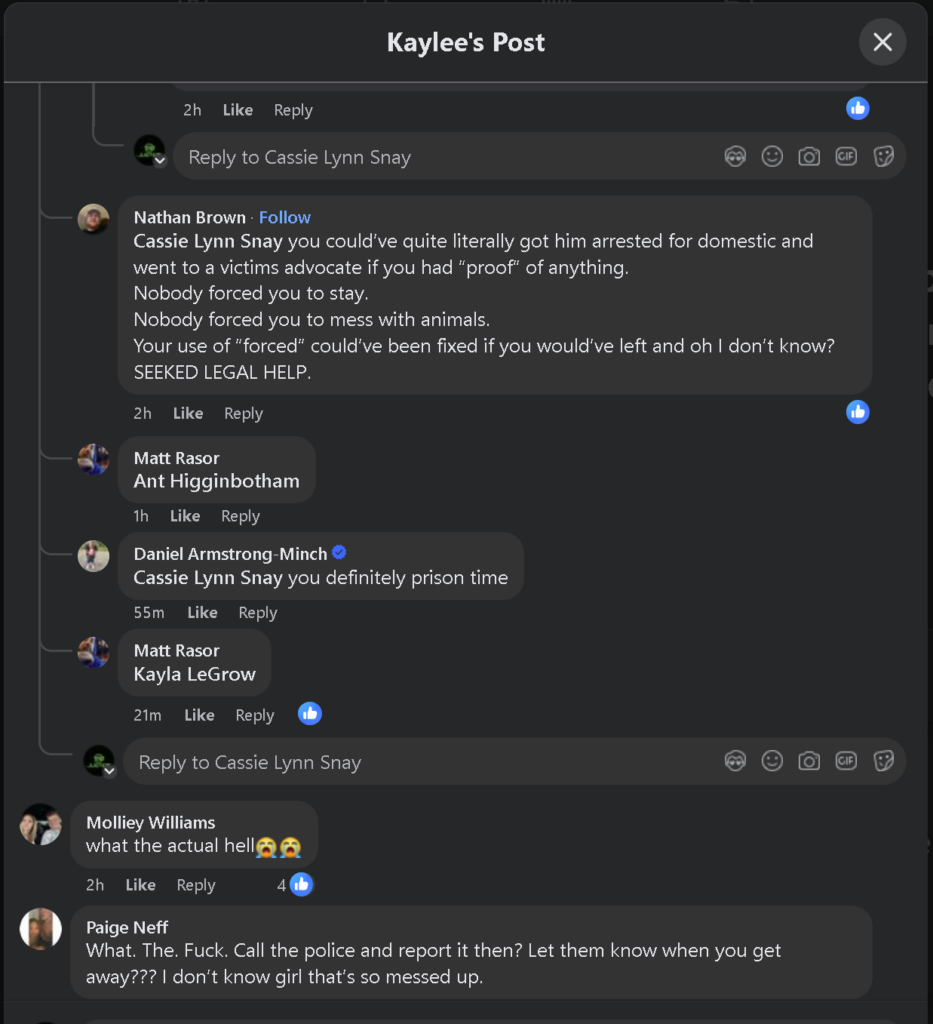Like Molliey Williams' comment
This screenshot has height=1024, width=933.
point(140,885)
